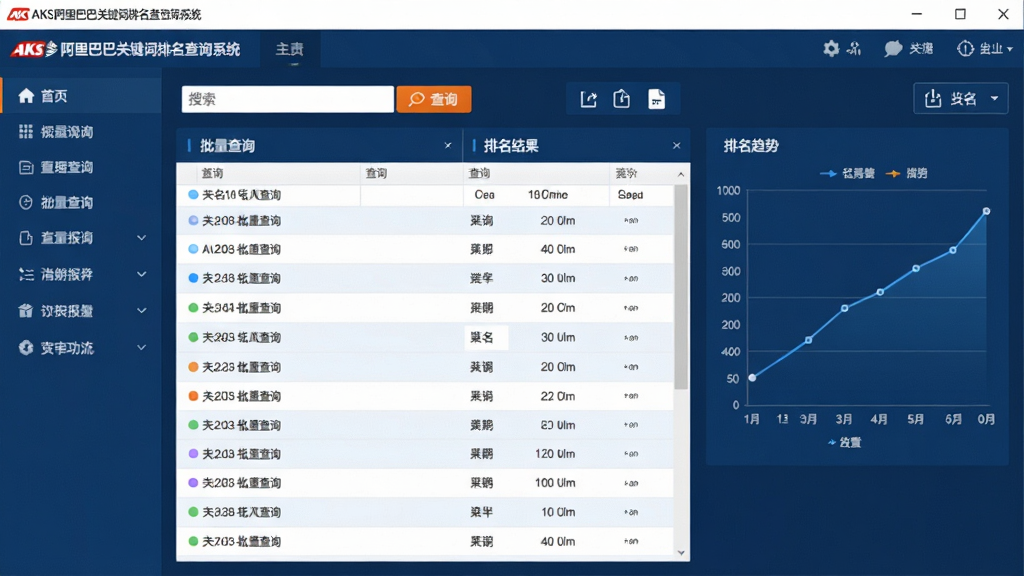1024x576 pixels.
Task: Select the cell reading 120 0lm
Action: [x=555, y=453]
